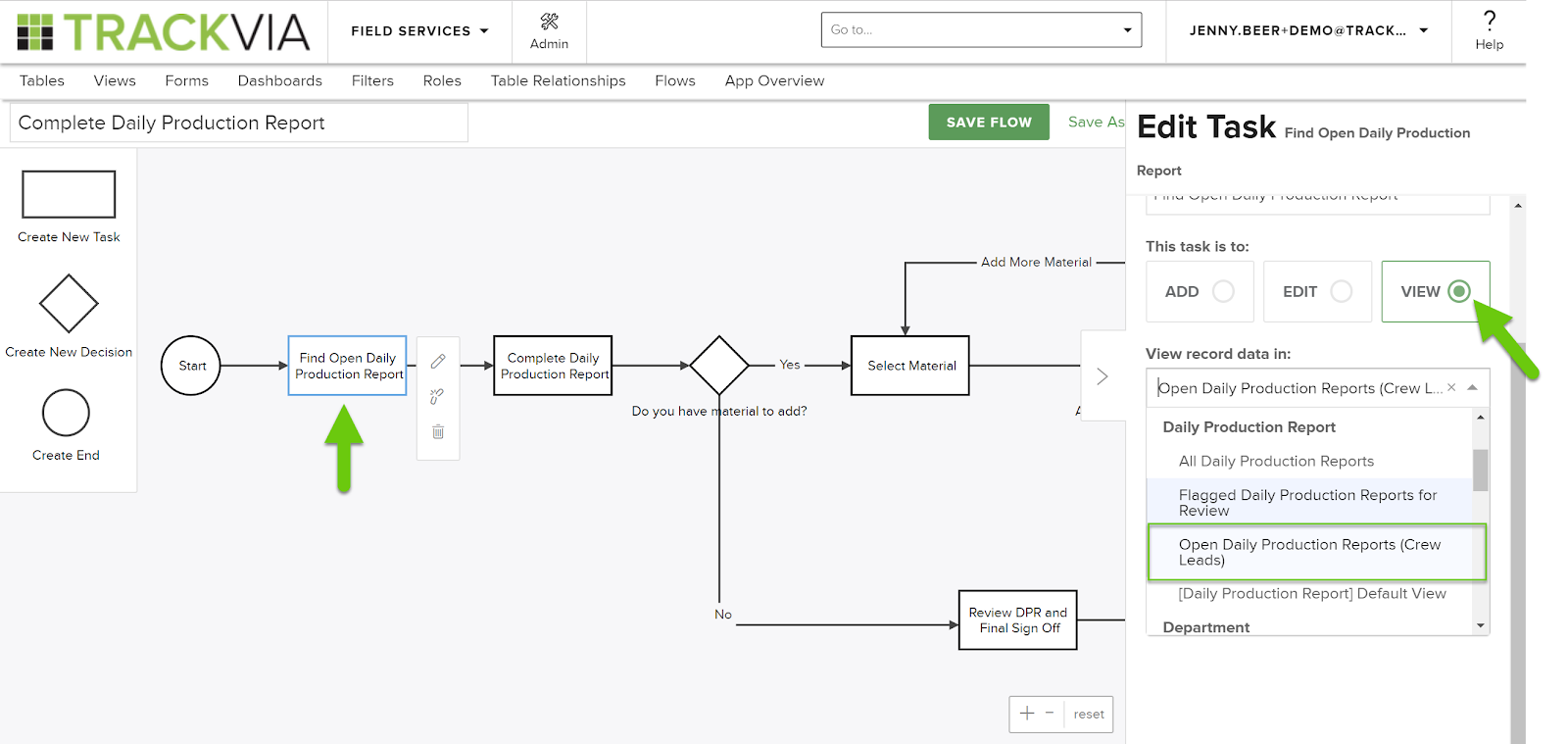
Task: Clear the selected view with the x icon
Action: tap(1451, 387)
